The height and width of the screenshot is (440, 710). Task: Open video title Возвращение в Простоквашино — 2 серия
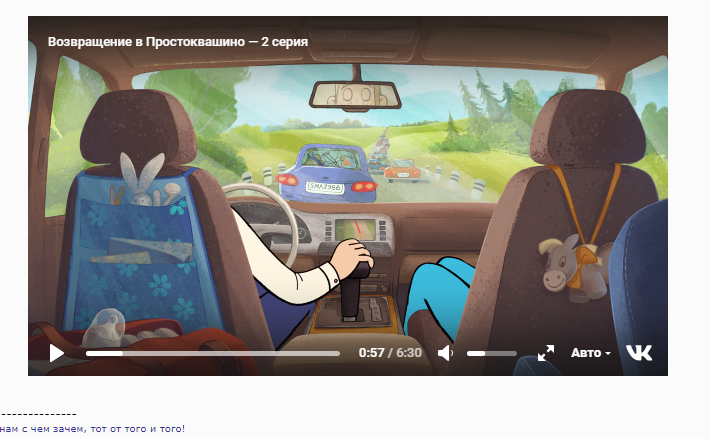pyautogui.click(x=178, y=42)
